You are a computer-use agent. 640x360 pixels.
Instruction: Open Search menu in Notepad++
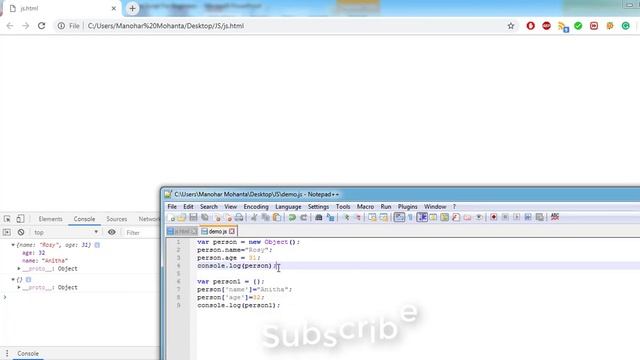(x=209, y=207)
